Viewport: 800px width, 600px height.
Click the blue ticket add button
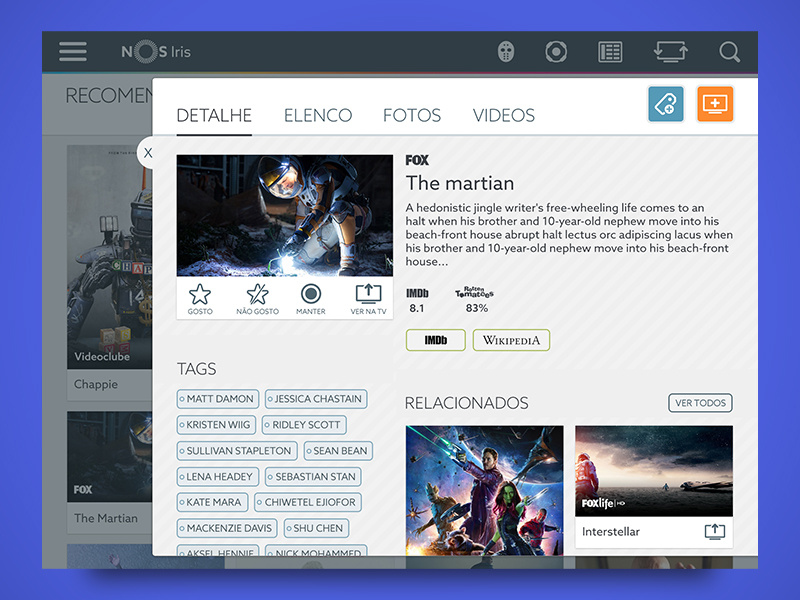(666, 104)
